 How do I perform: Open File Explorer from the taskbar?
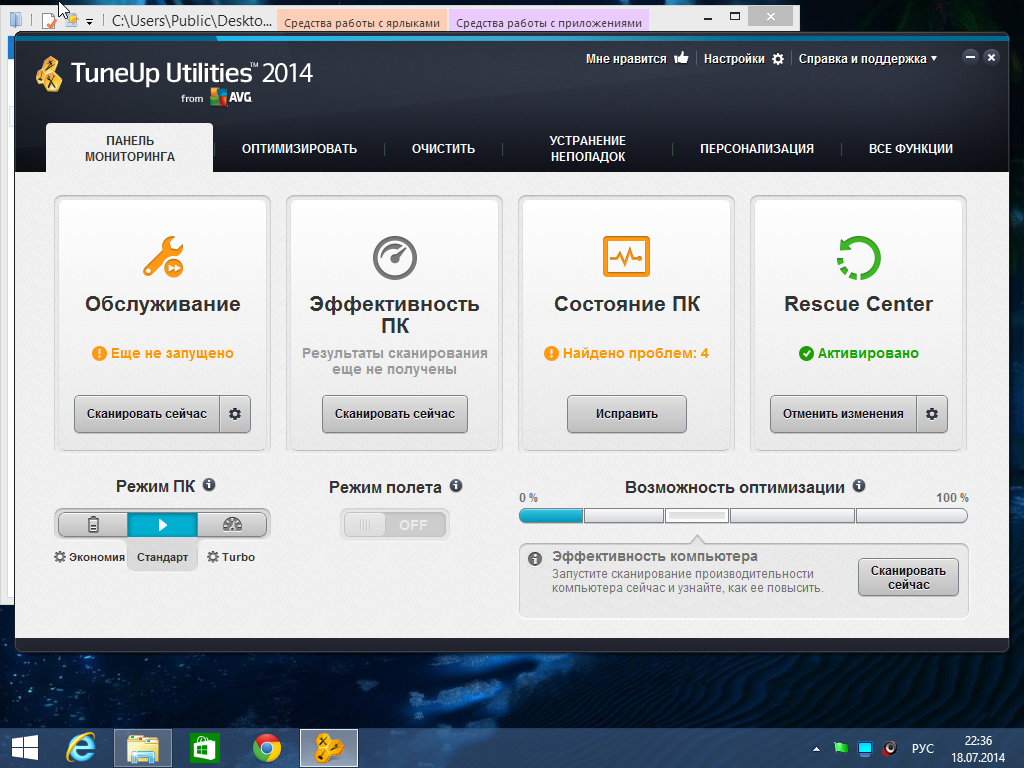(143, 748)
